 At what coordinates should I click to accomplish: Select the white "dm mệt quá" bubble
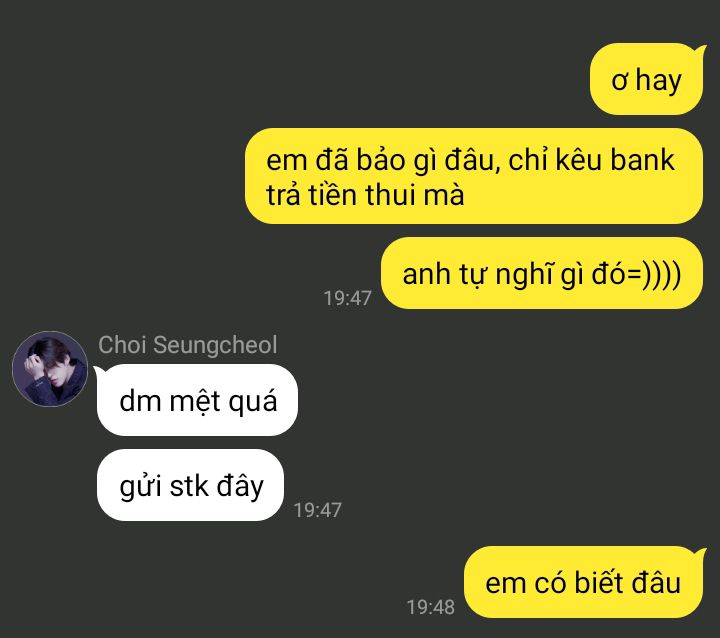197,400
